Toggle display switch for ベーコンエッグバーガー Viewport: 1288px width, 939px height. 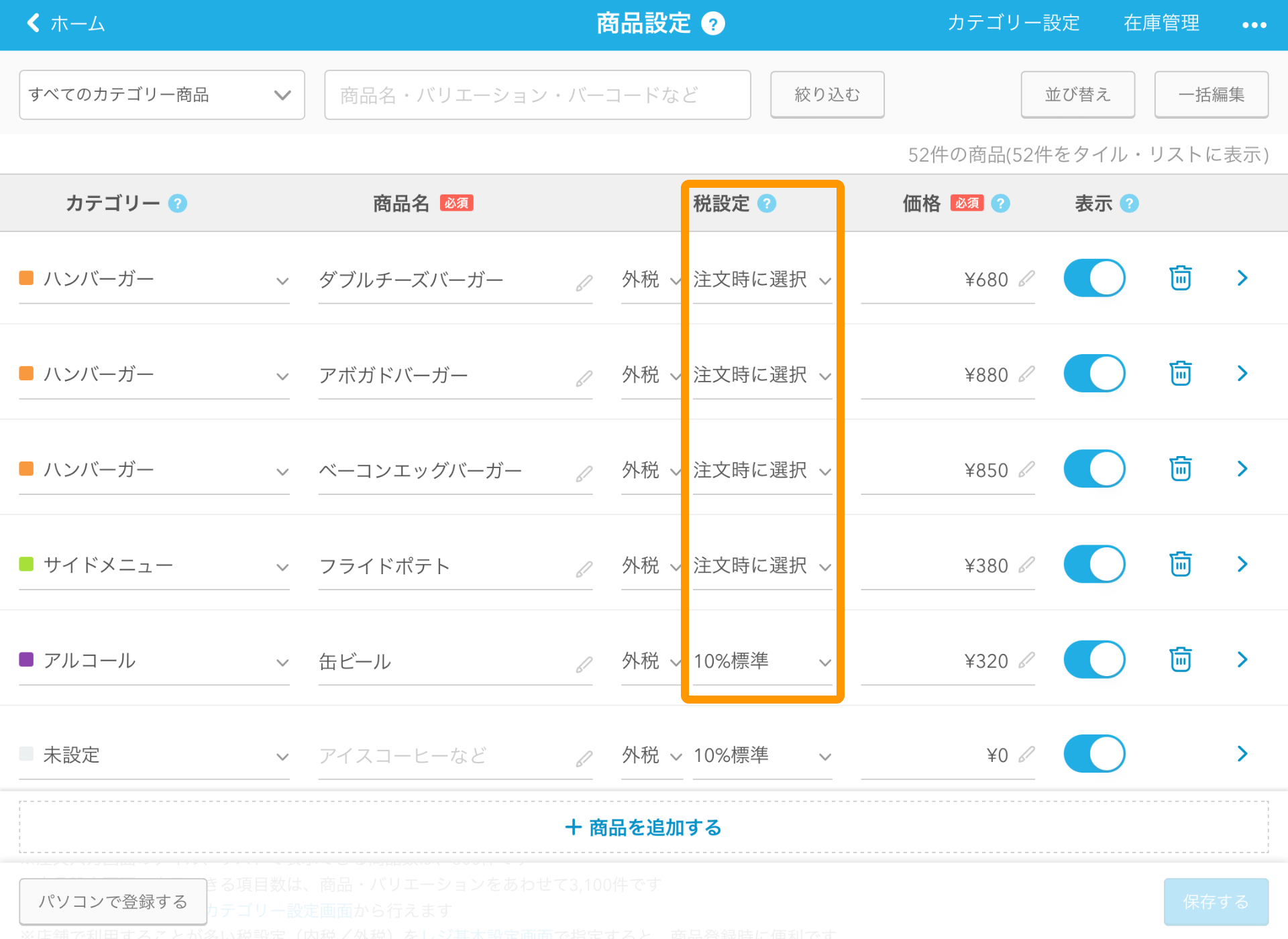[1094, 468]
